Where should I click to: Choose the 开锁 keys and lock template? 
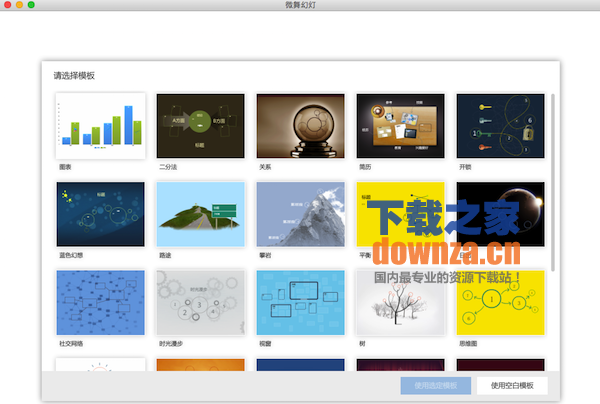(500, 125)
